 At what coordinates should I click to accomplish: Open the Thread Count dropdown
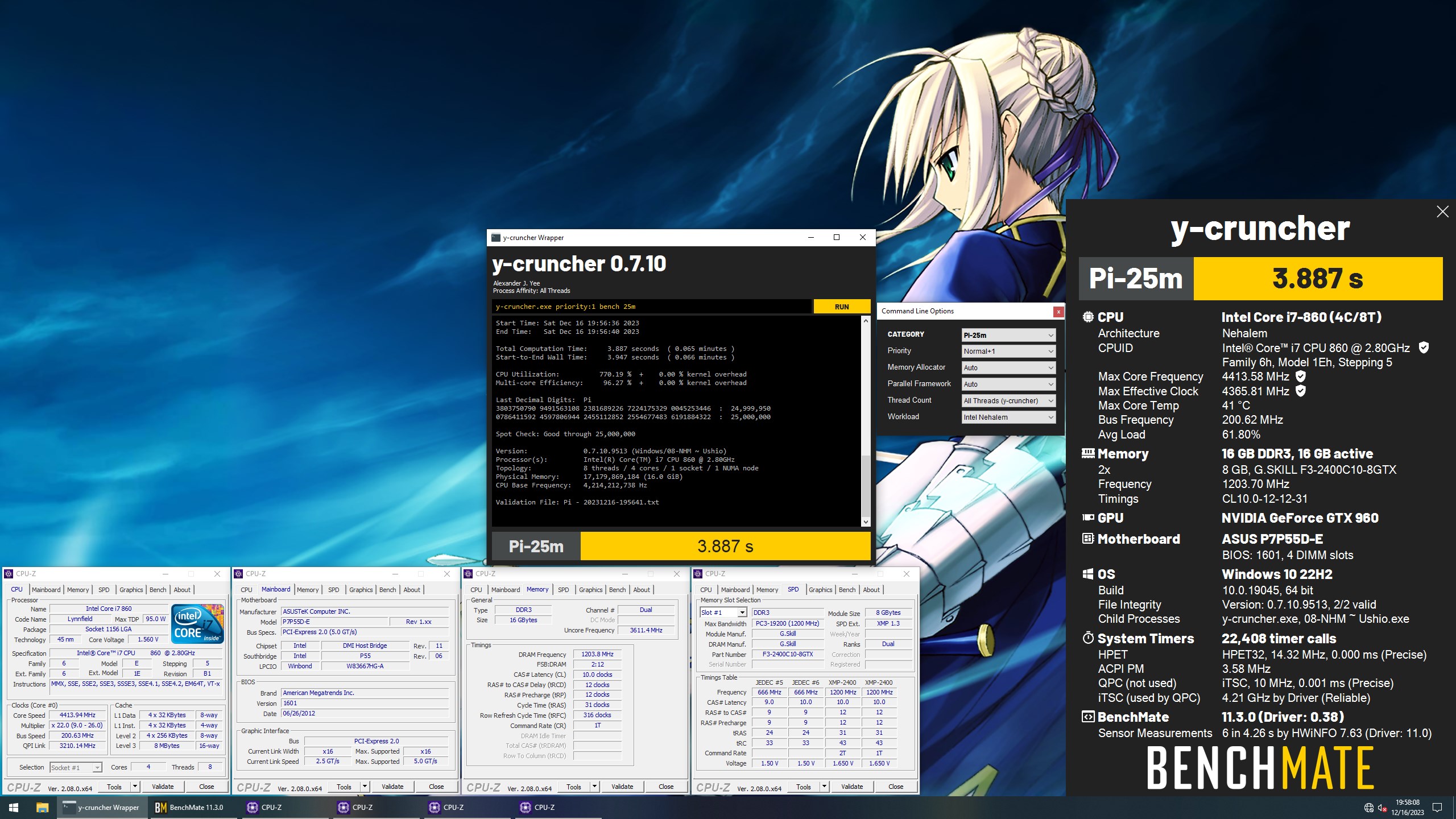click(x=1008, y=401)
